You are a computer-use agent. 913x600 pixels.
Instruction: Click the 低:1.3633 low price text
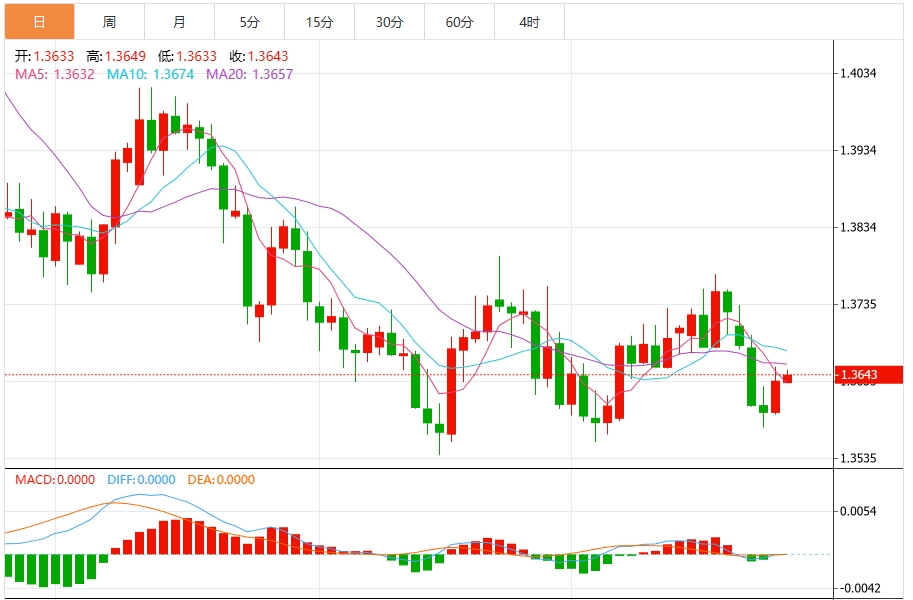pyautogui.click(x=187, y=56)
